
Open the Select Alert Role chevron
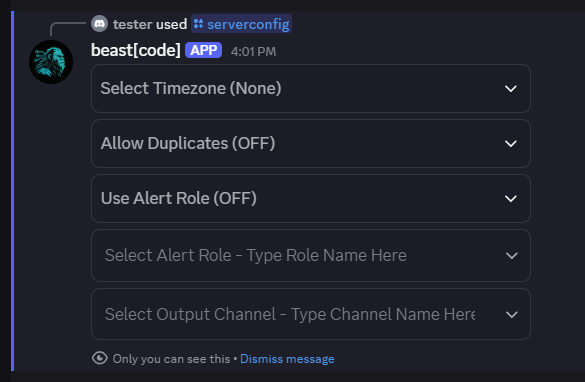(512, 256)
